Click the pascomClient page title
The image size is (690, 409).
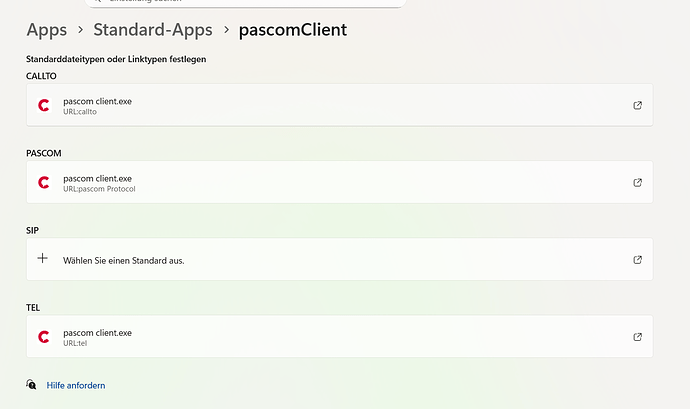[x=293, y=30]
